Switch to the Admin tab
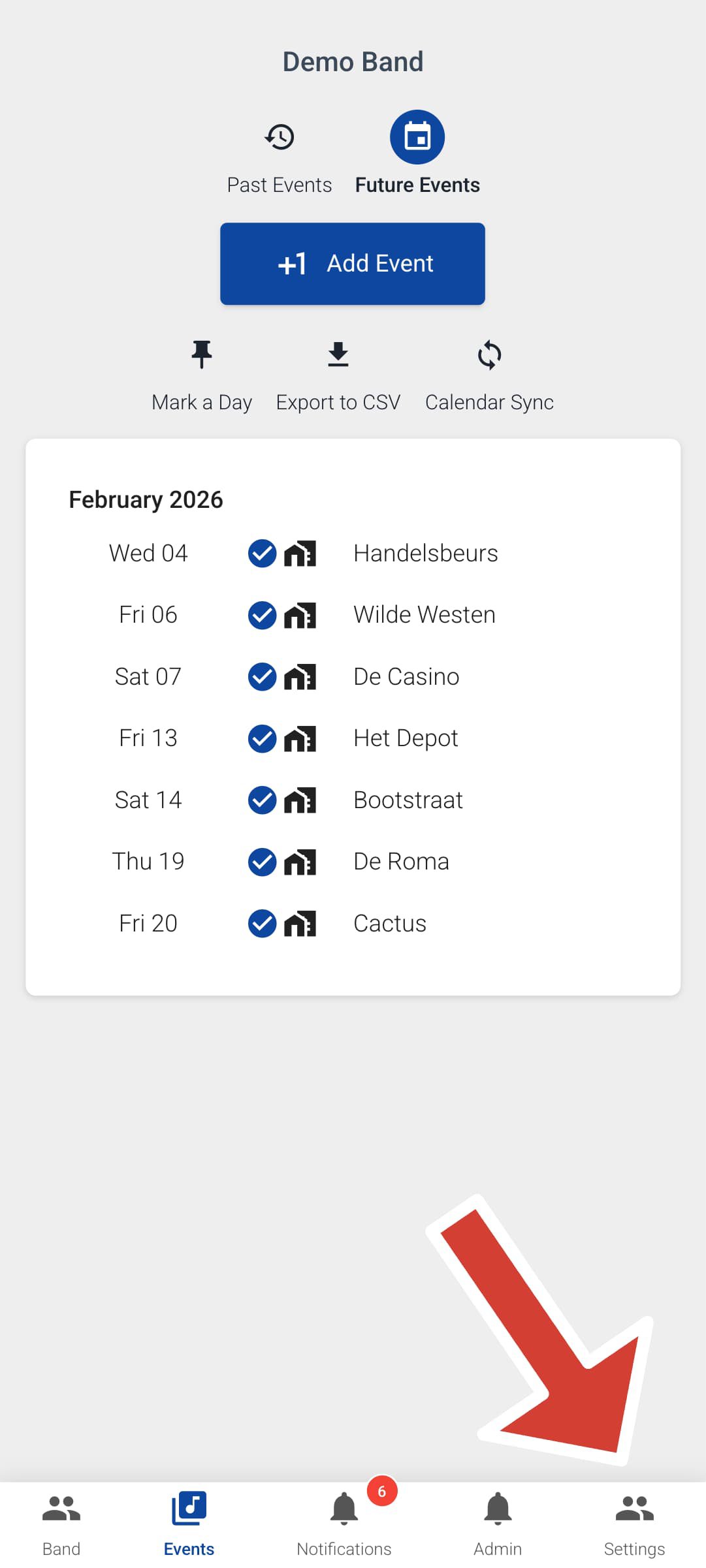706x1568 pixels. tap(498, 1524)
